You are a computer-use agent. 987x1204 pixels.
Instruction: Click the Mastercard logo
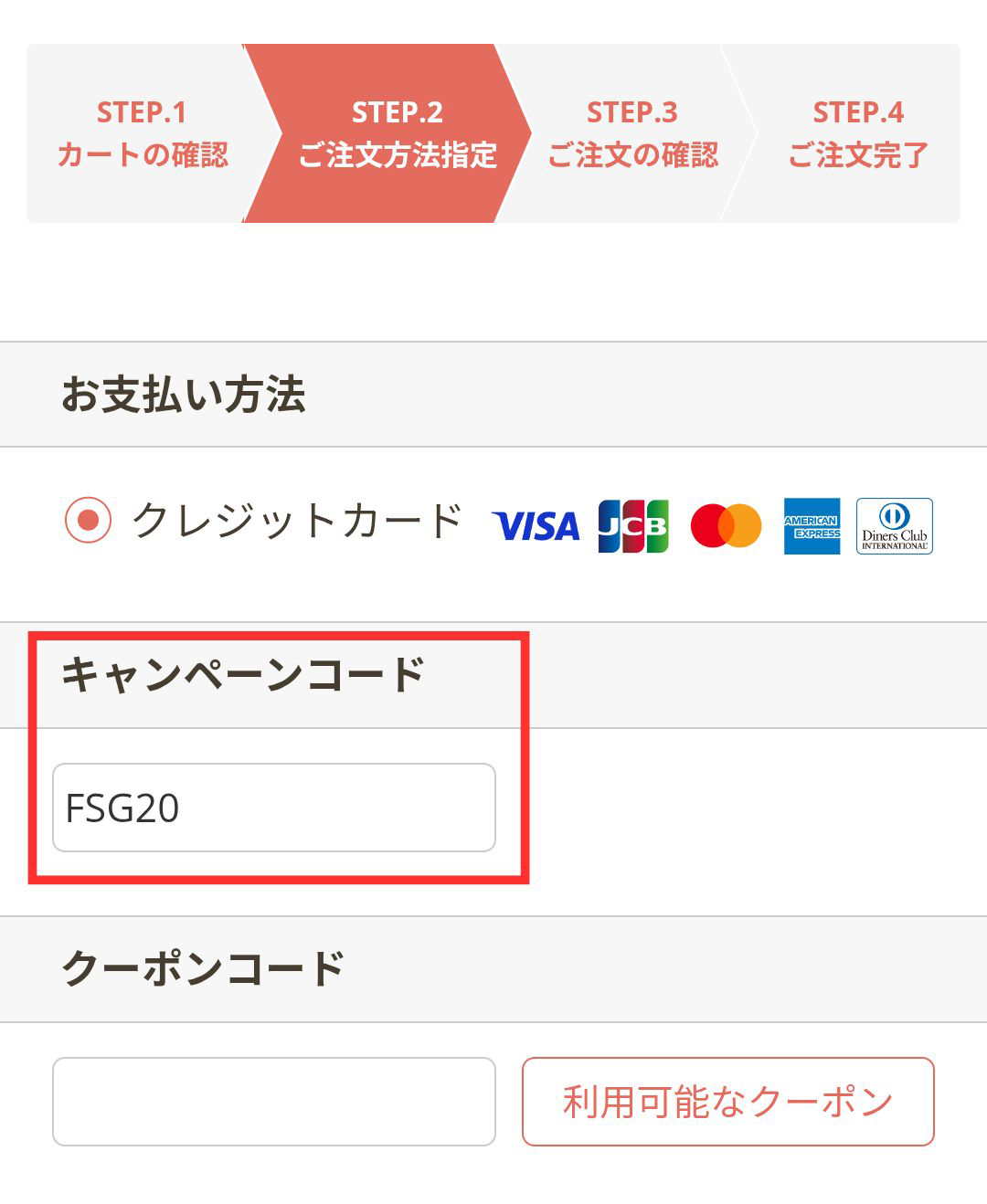tap(726, 526)
